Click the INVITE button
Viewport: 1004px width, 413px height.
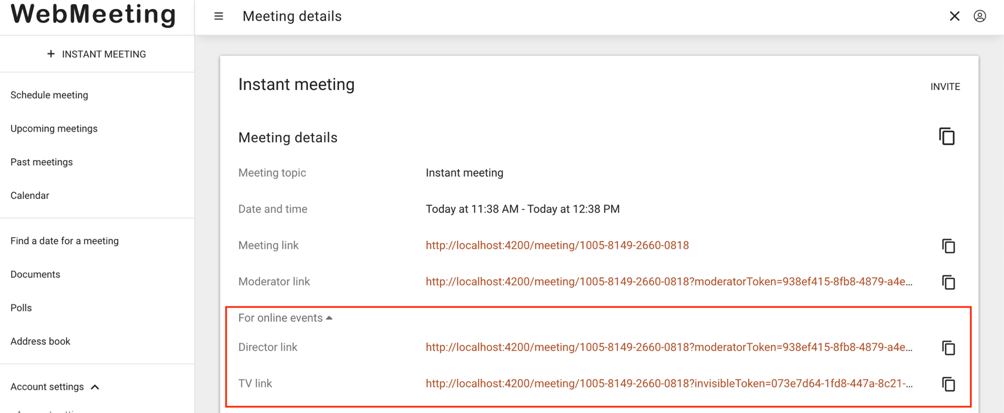click(945, 87)
